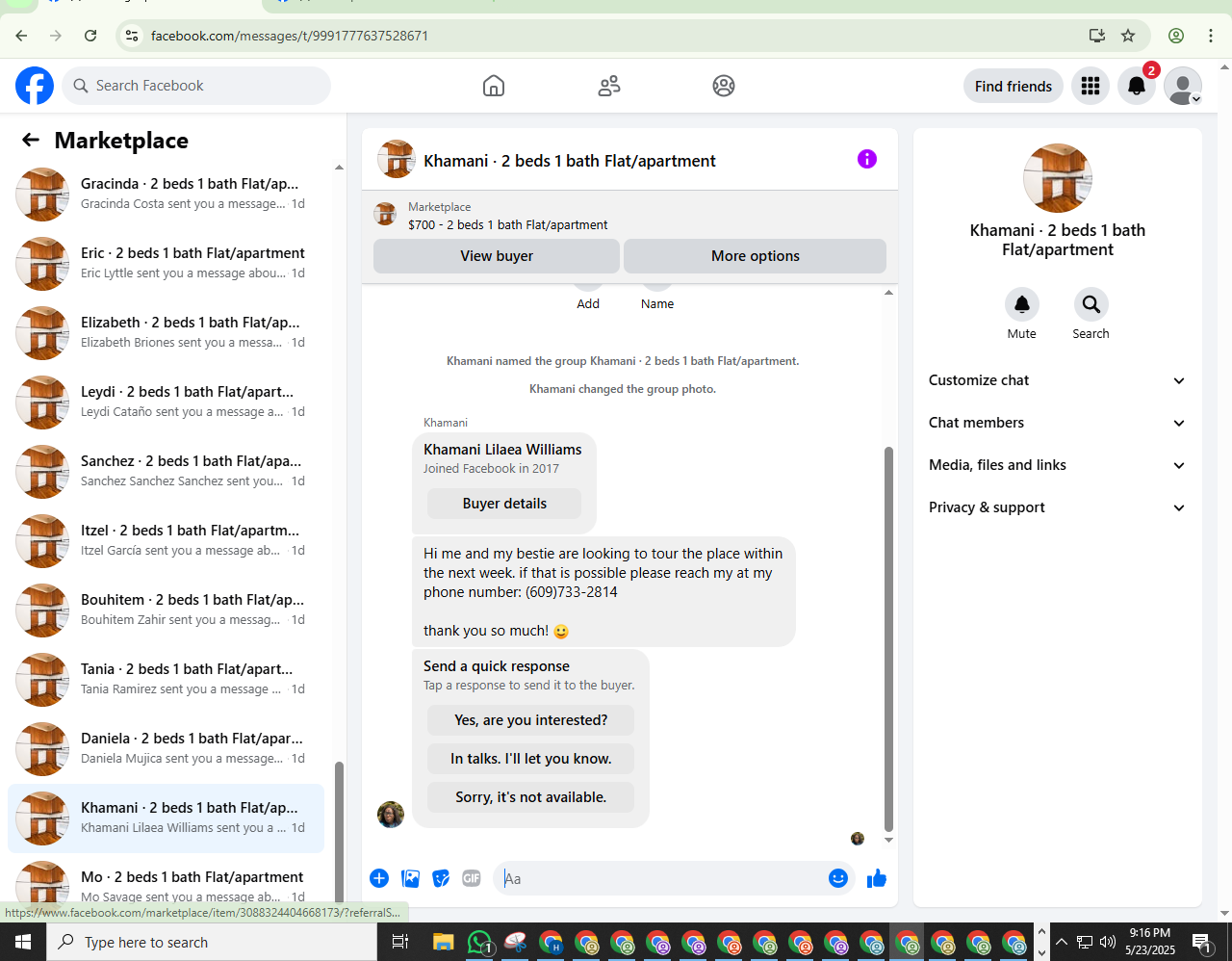Open the taskbar clock showing 9:16 PM
1232x961 pixels.
click(1149, 942)
